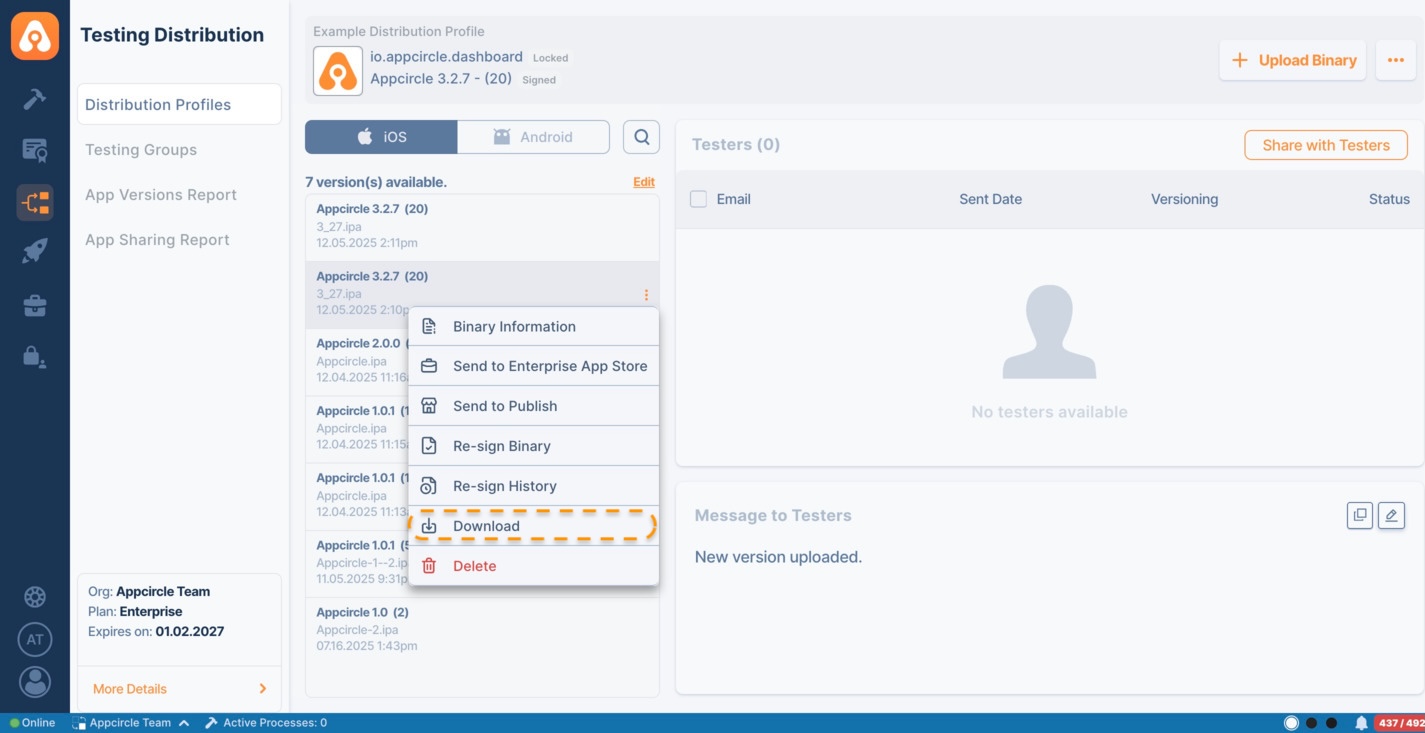The height and width of the screenshot is (733, 1425).
Task: Open the search icon beside the platform tabs
Action: (641, 137)
